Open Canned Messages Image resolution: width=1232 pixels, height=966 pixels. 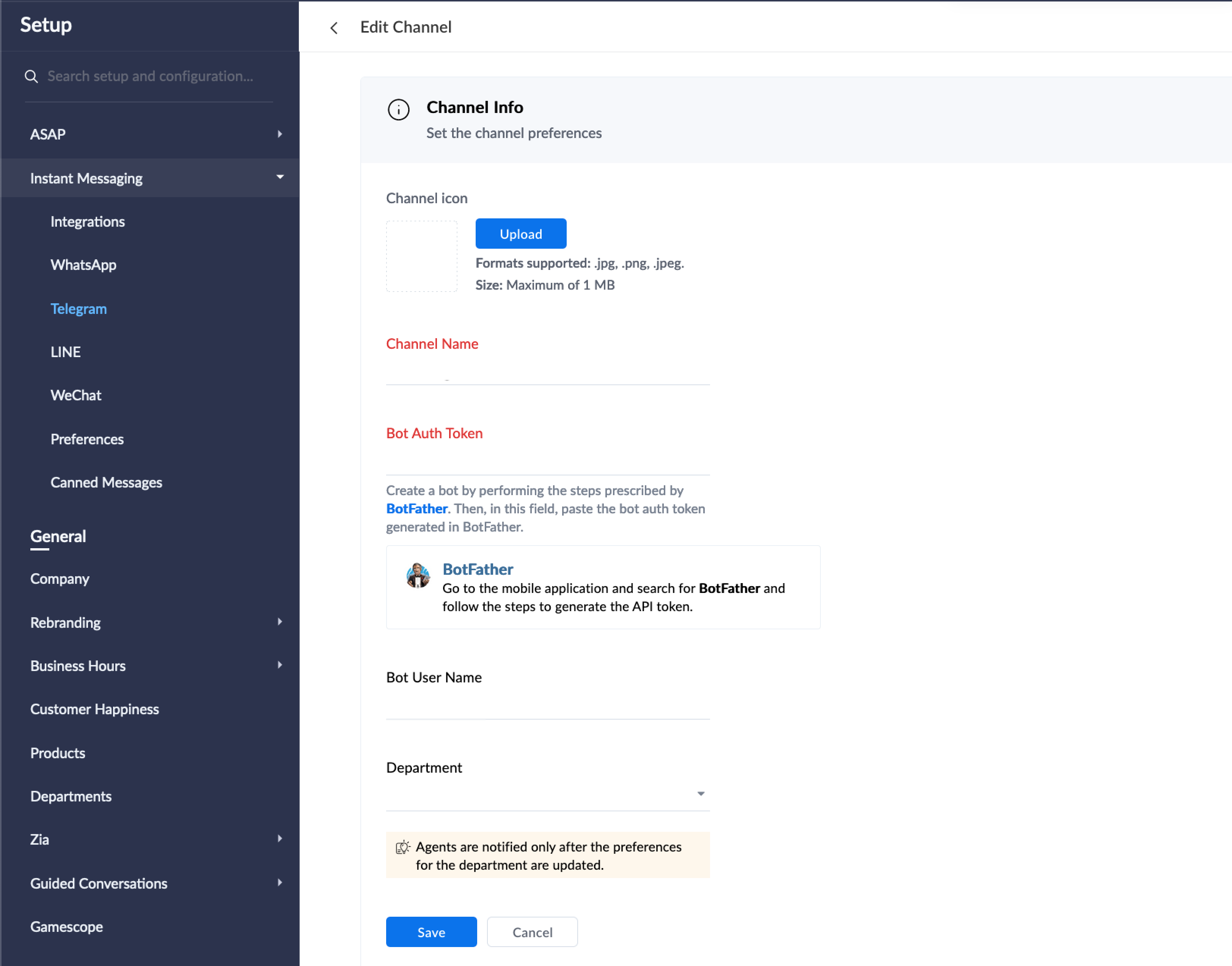pyautogui.click(x=106, y=483)
